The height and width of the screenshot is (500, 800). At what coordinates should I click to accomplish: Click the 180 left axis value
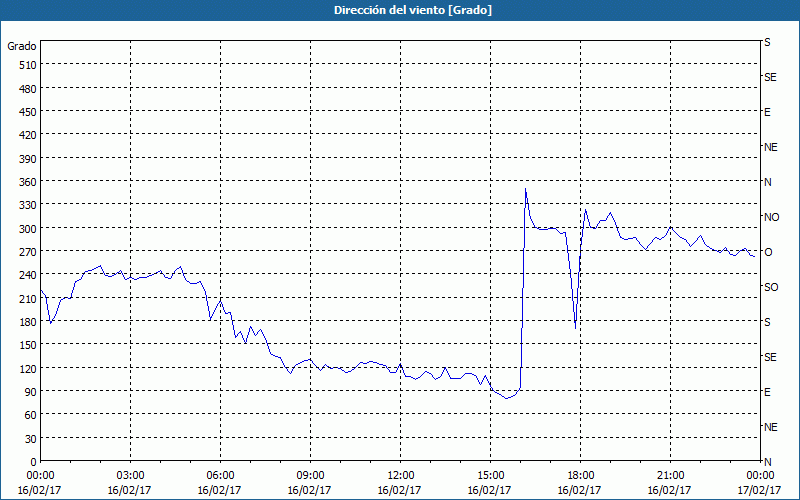point(28,321)
